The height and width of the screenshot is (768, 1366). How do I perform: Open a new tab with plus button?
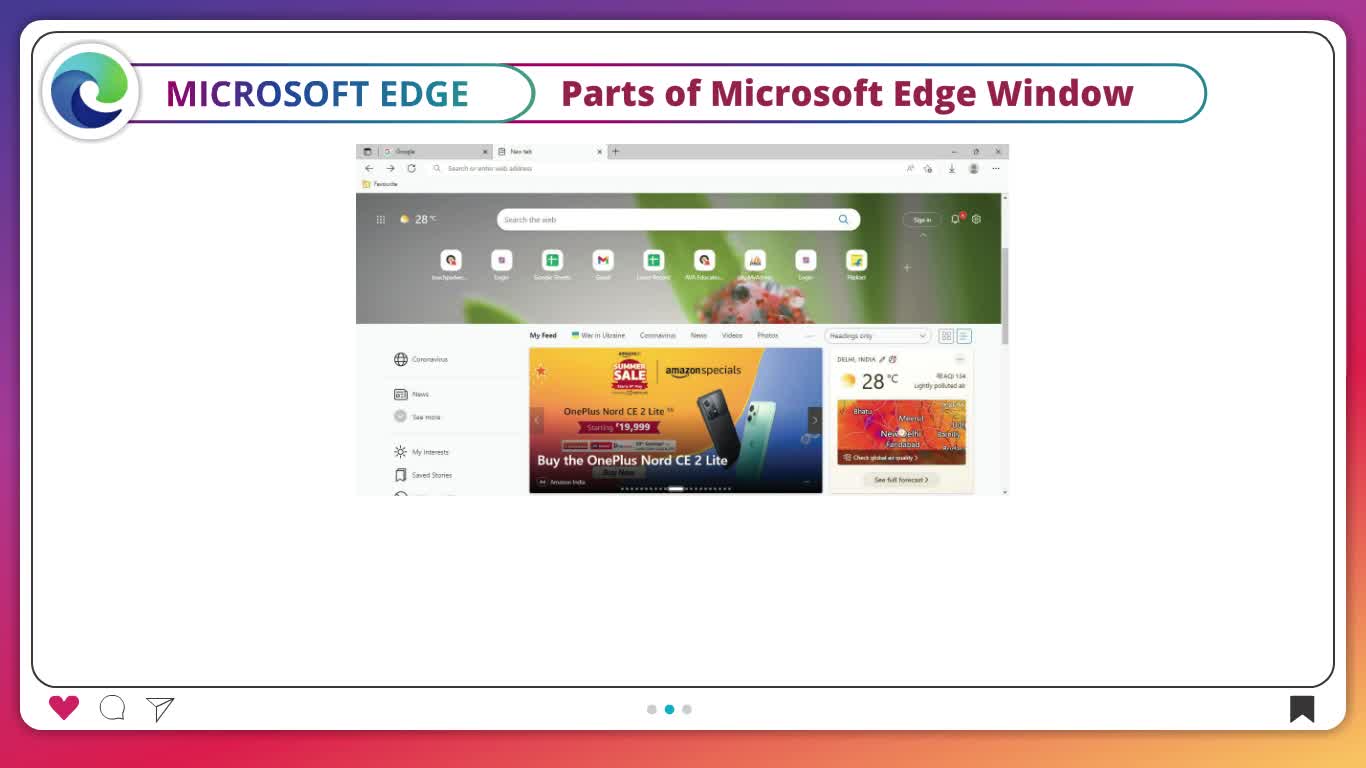616,152
